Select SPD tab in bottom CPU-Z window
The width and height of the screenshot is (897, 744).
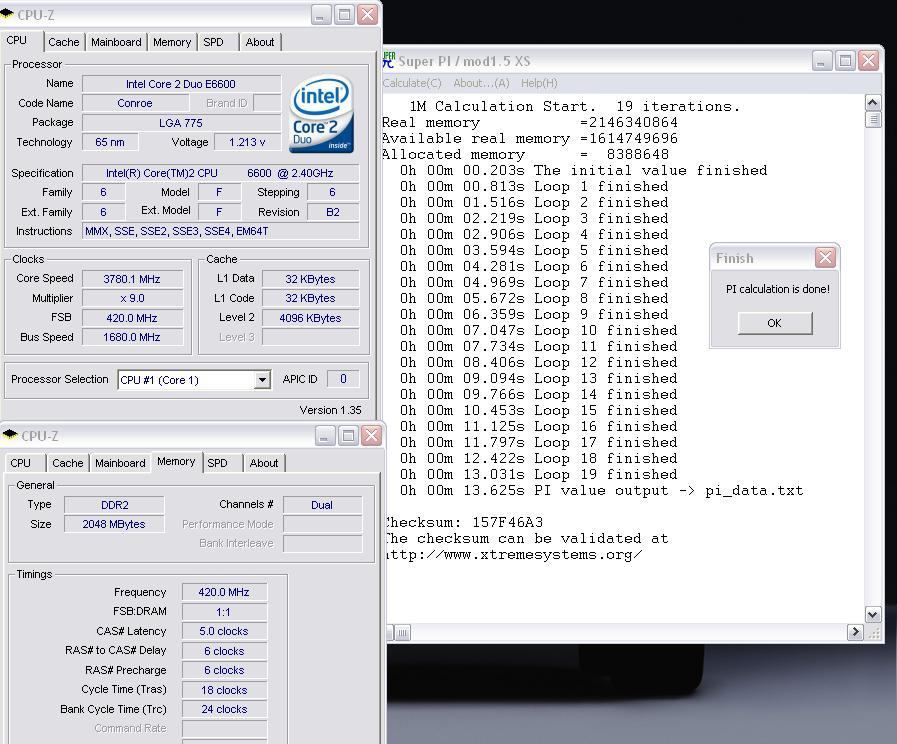(x=217, y=463)
